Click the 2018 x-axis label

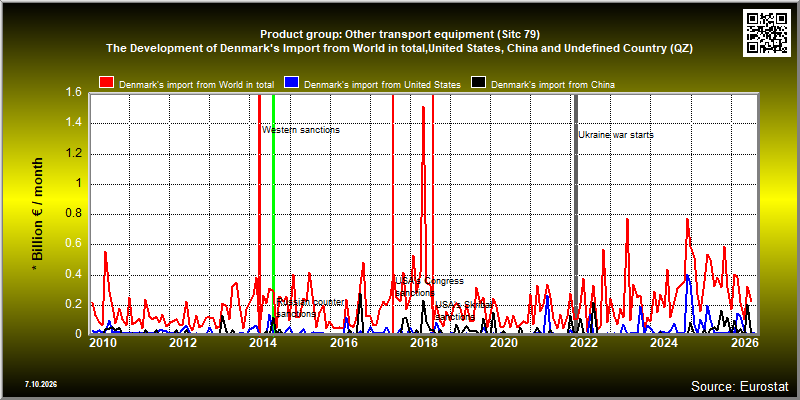[423, 343]
